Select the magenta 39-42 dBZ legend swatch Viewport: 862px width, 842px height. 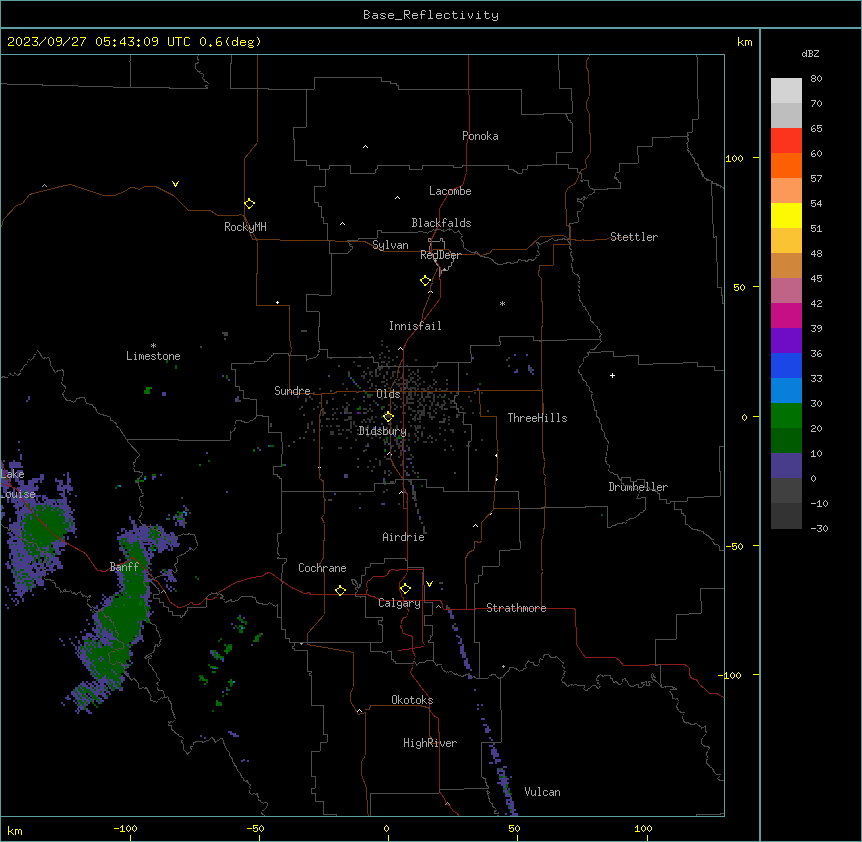coord(786,315)
